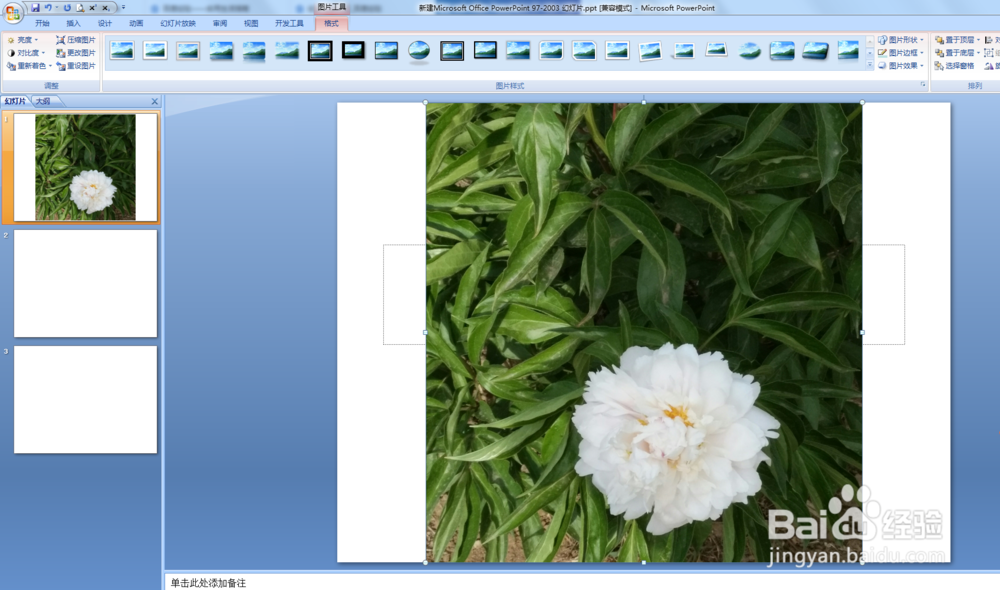
Task: Switch to the 设计 ribbon tab
Action: coord(105,24)
